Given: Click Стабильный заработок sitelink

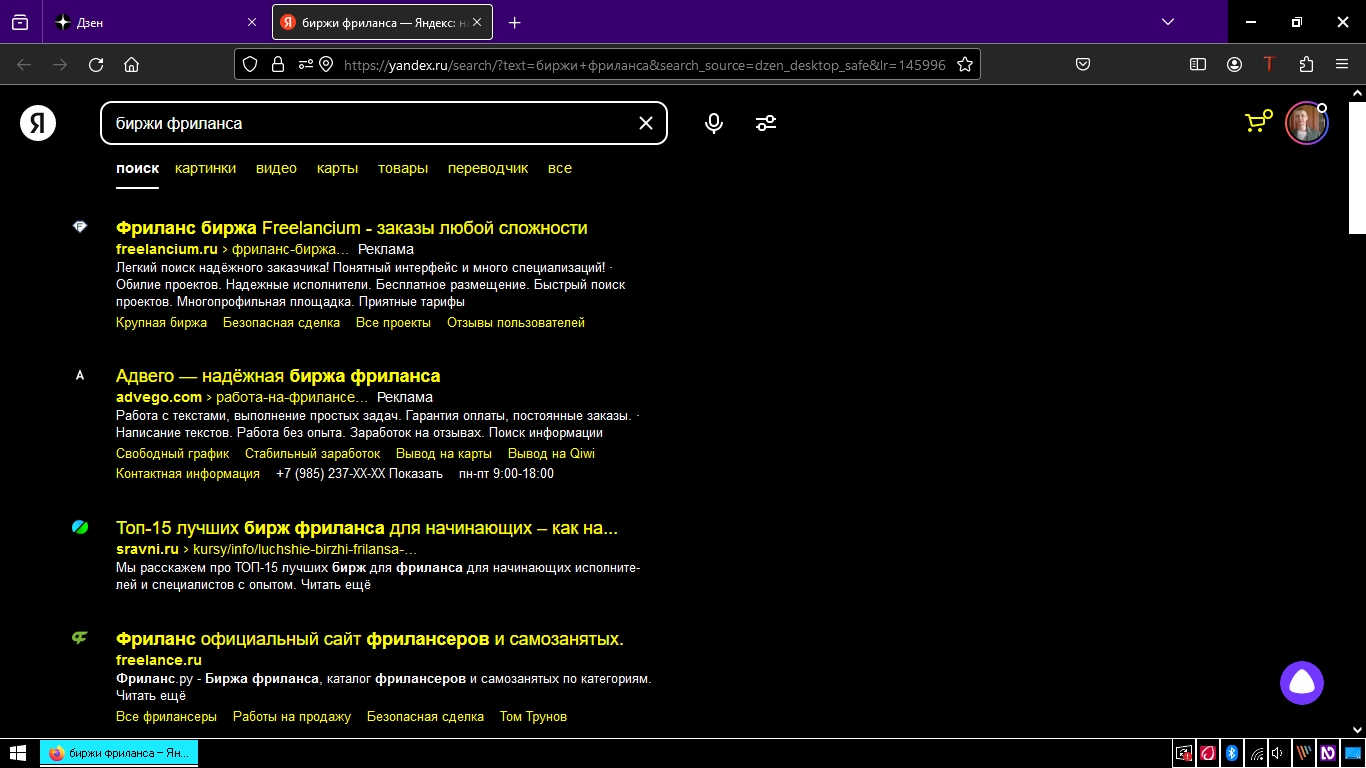Looking at the screenshot, I should tap(312, 454).
